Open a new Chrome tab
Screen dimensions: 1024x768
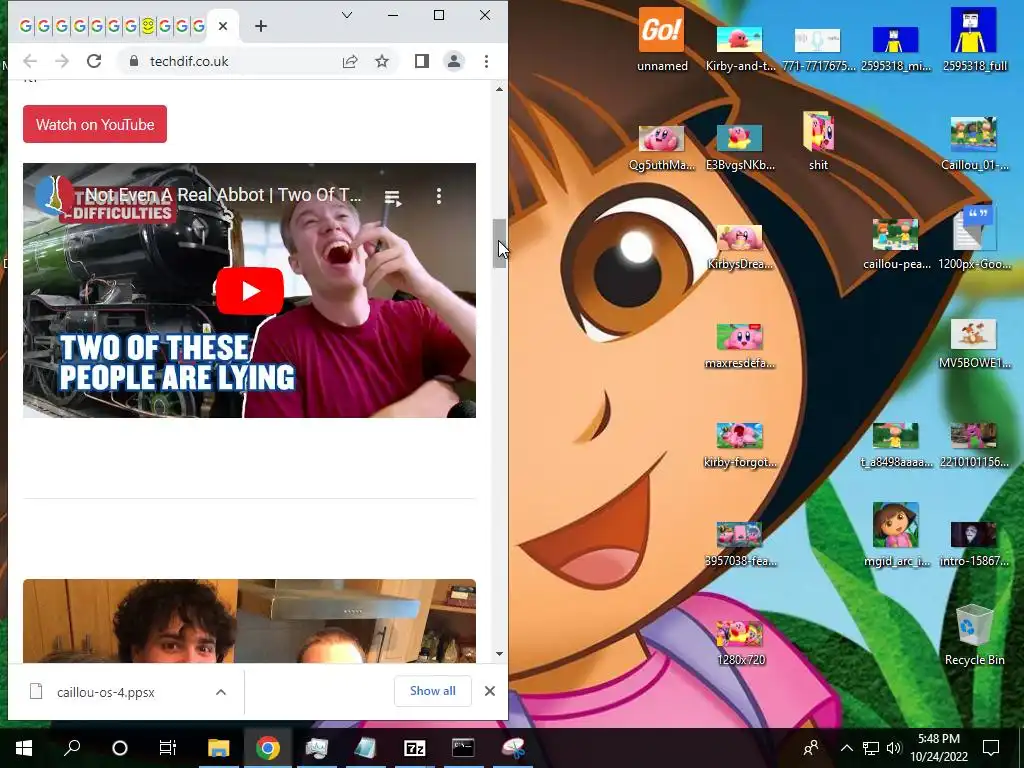(x=261, y=26)
